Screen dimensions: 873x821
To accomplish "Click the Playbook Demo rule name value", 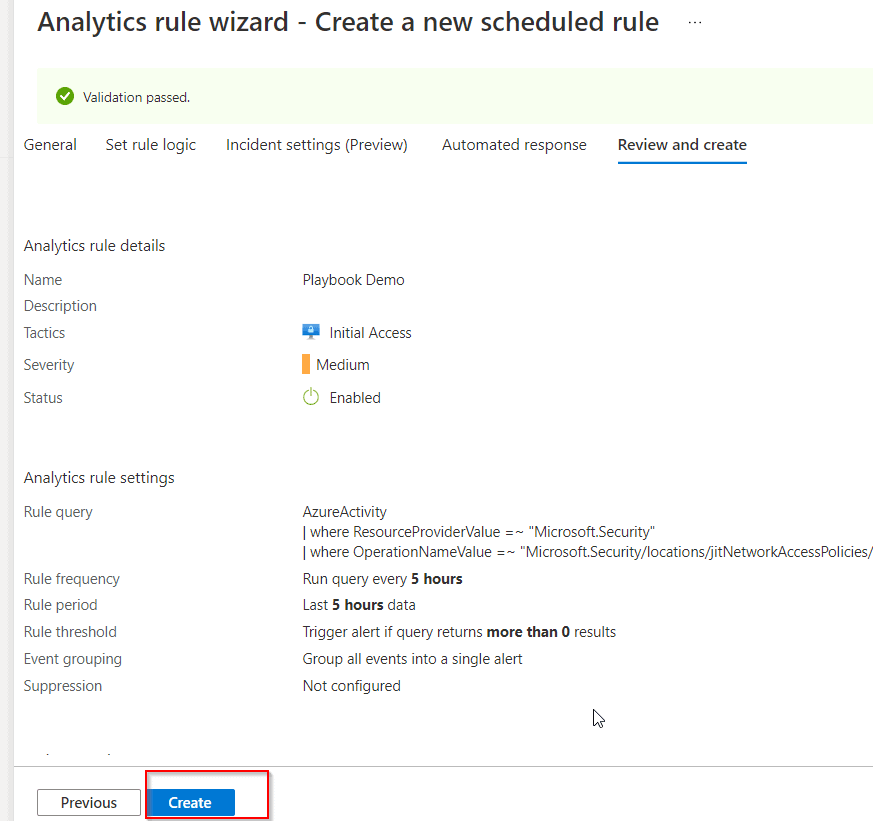I will (x=353, y=280).
